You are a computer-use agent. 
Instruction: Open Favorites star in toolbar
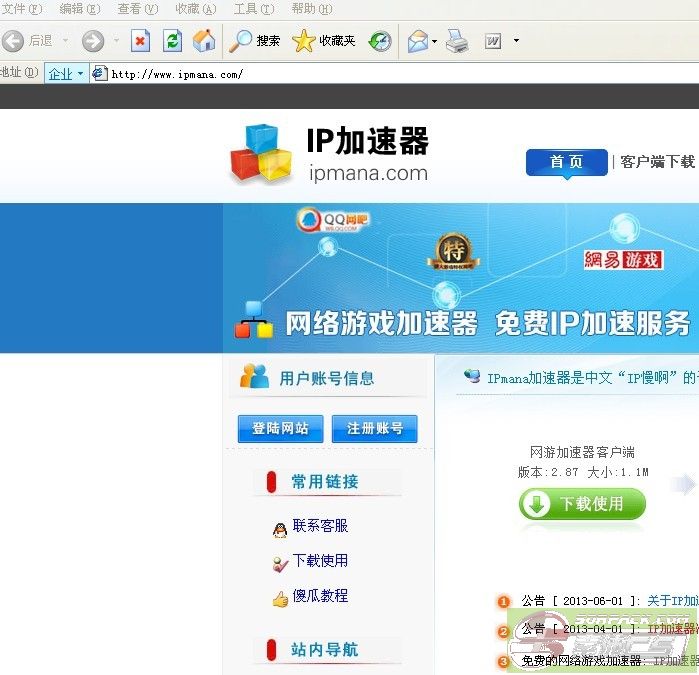(323, 41)
